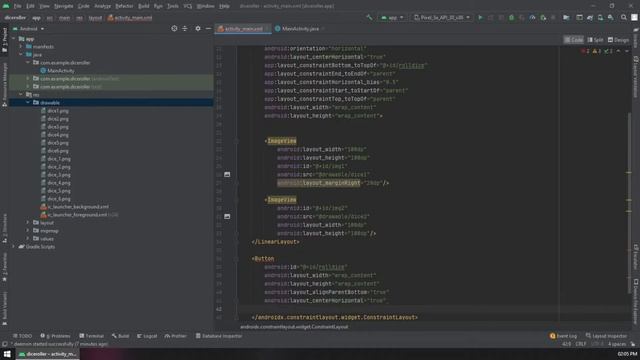This screenshot has height=360, width=640.
Task: Open the AVD Manager icon
Action: 600,18
